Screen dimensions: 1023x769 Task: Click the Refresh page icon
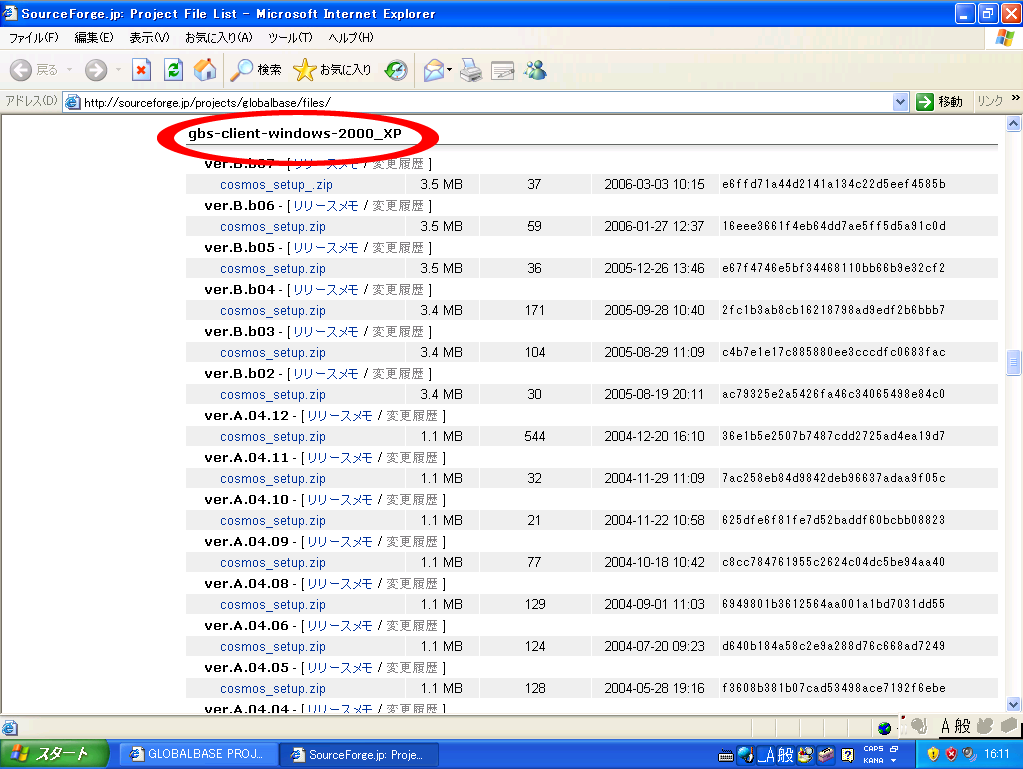(173, 70)
